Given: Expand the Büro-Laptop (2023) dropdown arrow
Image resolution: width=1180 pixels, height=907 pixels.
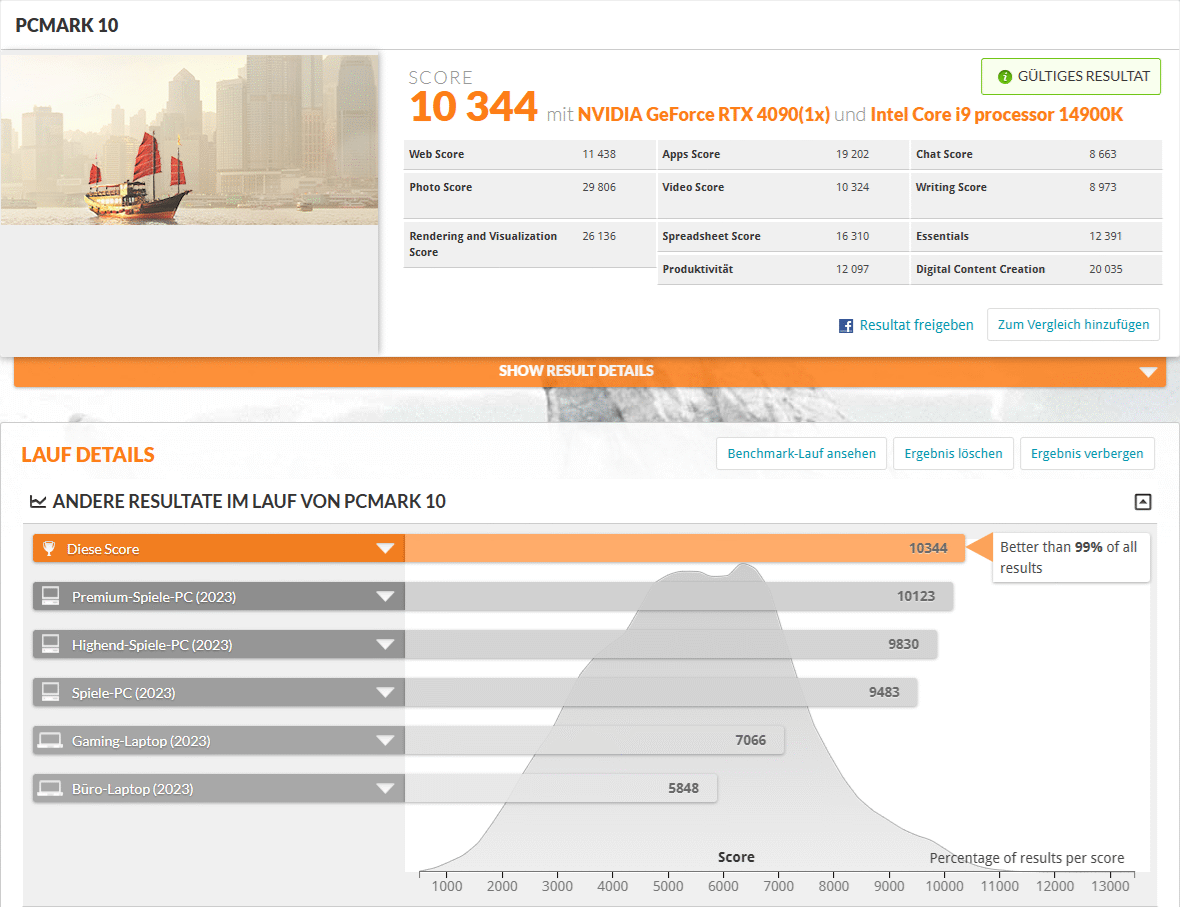Looking at the screenshot, I should pos(385,789).
